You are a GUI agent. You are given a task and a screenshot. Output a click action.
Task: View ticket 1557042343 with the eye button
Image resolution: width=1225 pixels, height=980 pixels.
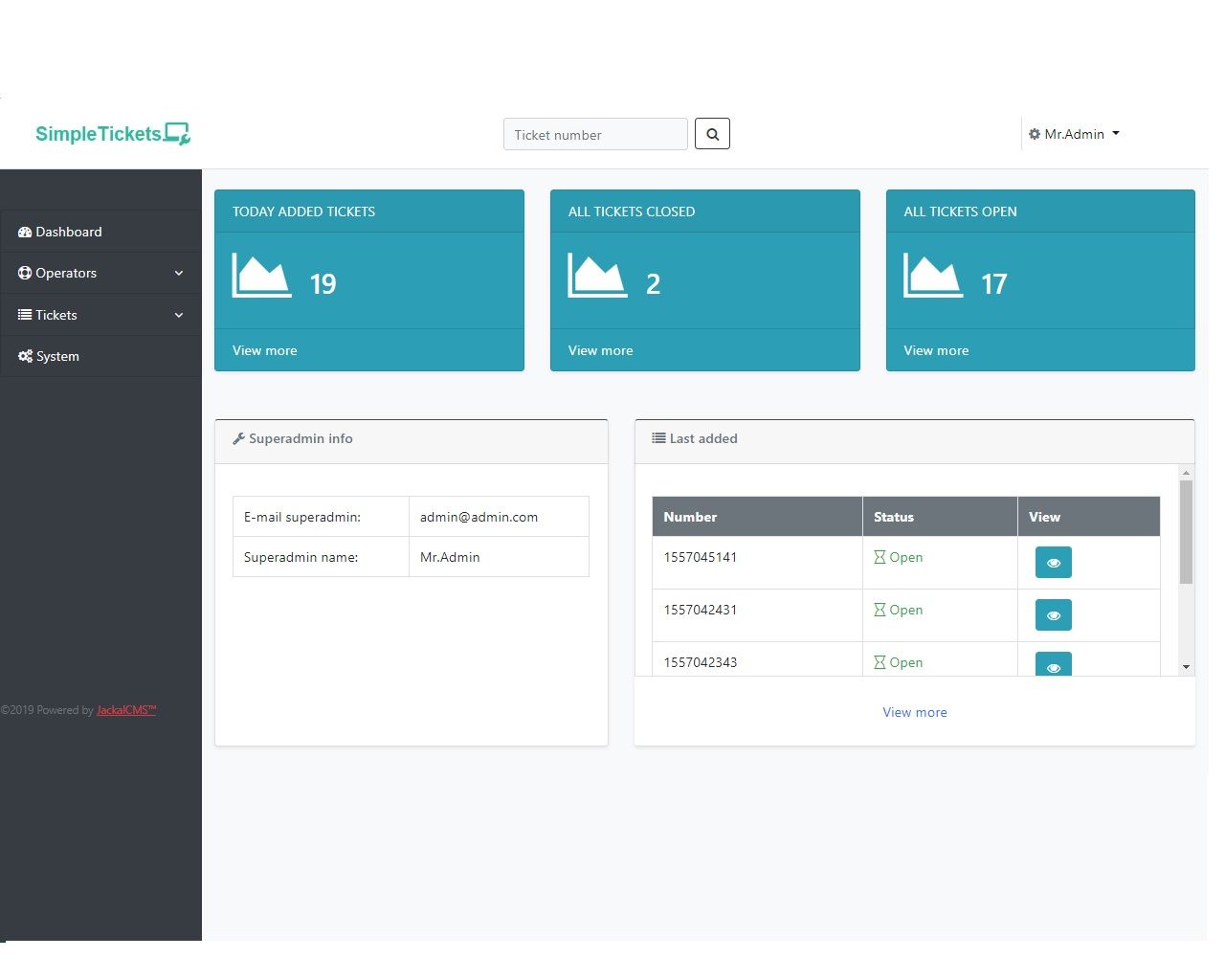(x=1054, y=664)
